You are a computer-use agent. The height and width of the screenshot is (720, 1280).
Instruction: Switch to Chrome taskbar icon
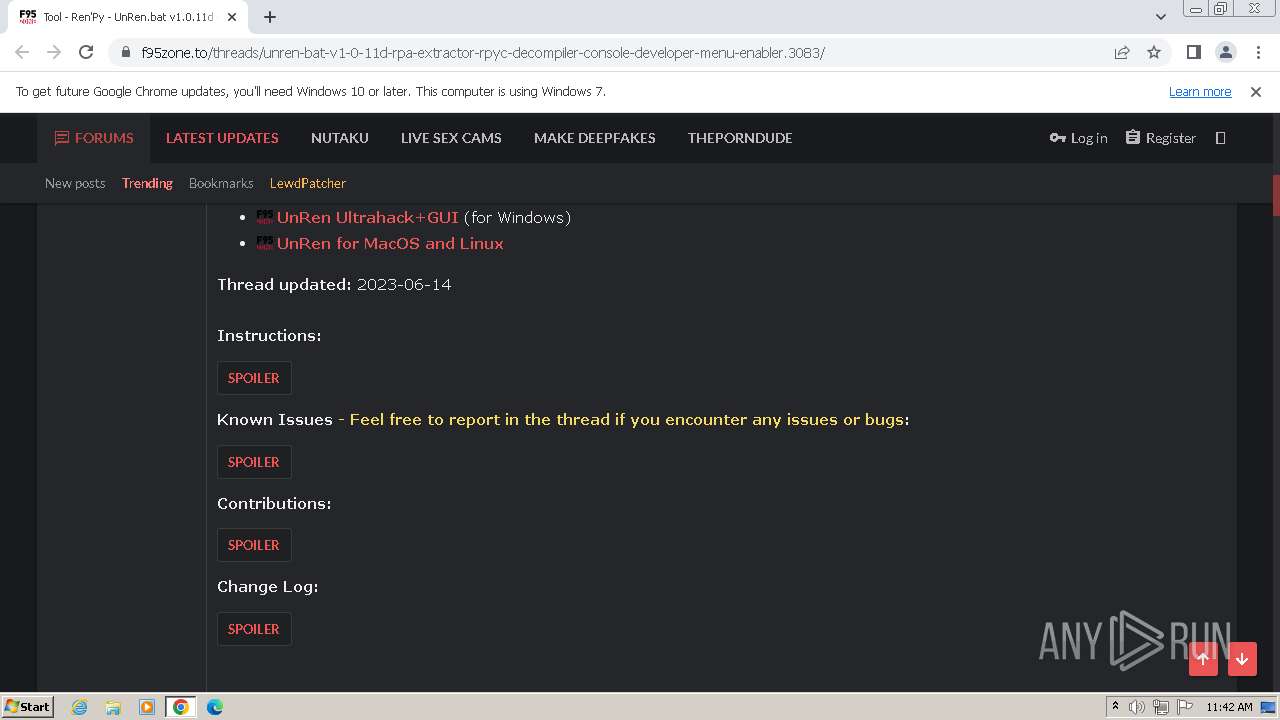[x=181, y=707]
